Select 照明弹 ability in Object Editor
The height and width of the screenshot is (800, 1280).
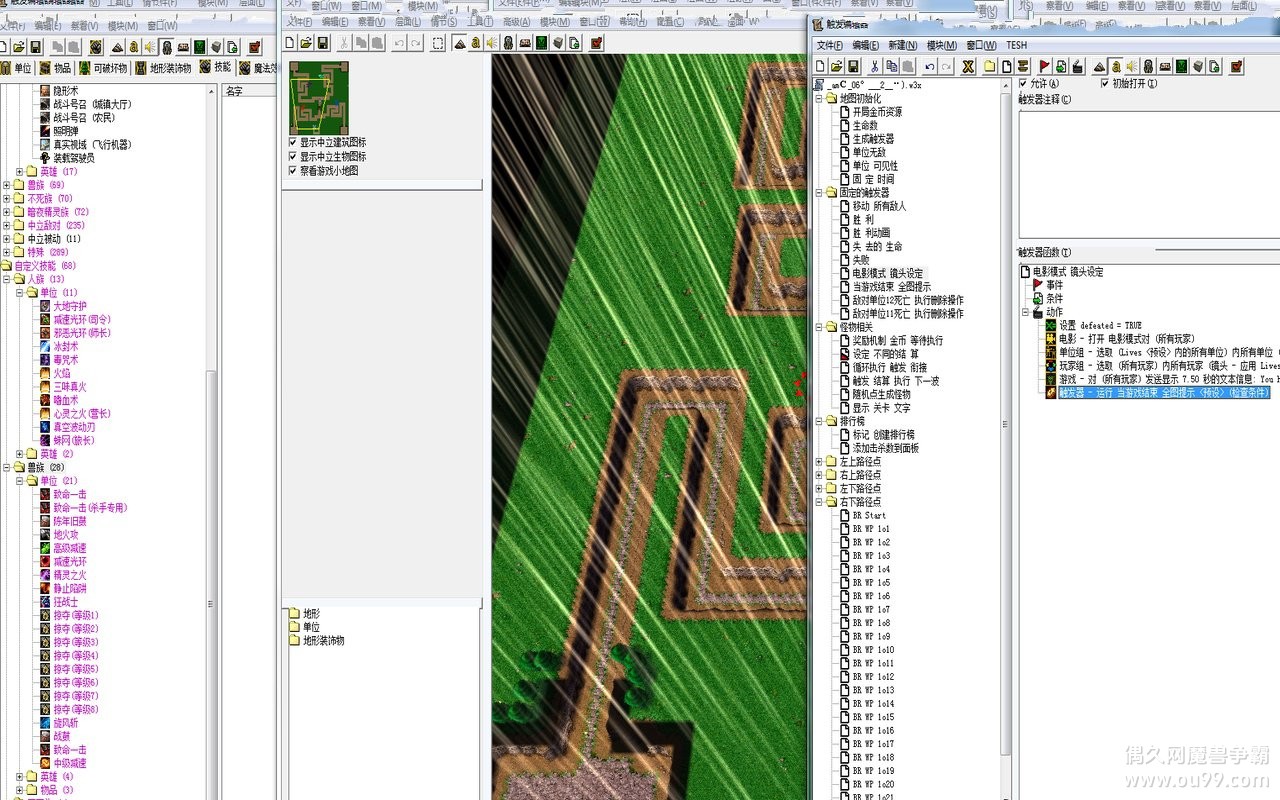pos(65,131)
